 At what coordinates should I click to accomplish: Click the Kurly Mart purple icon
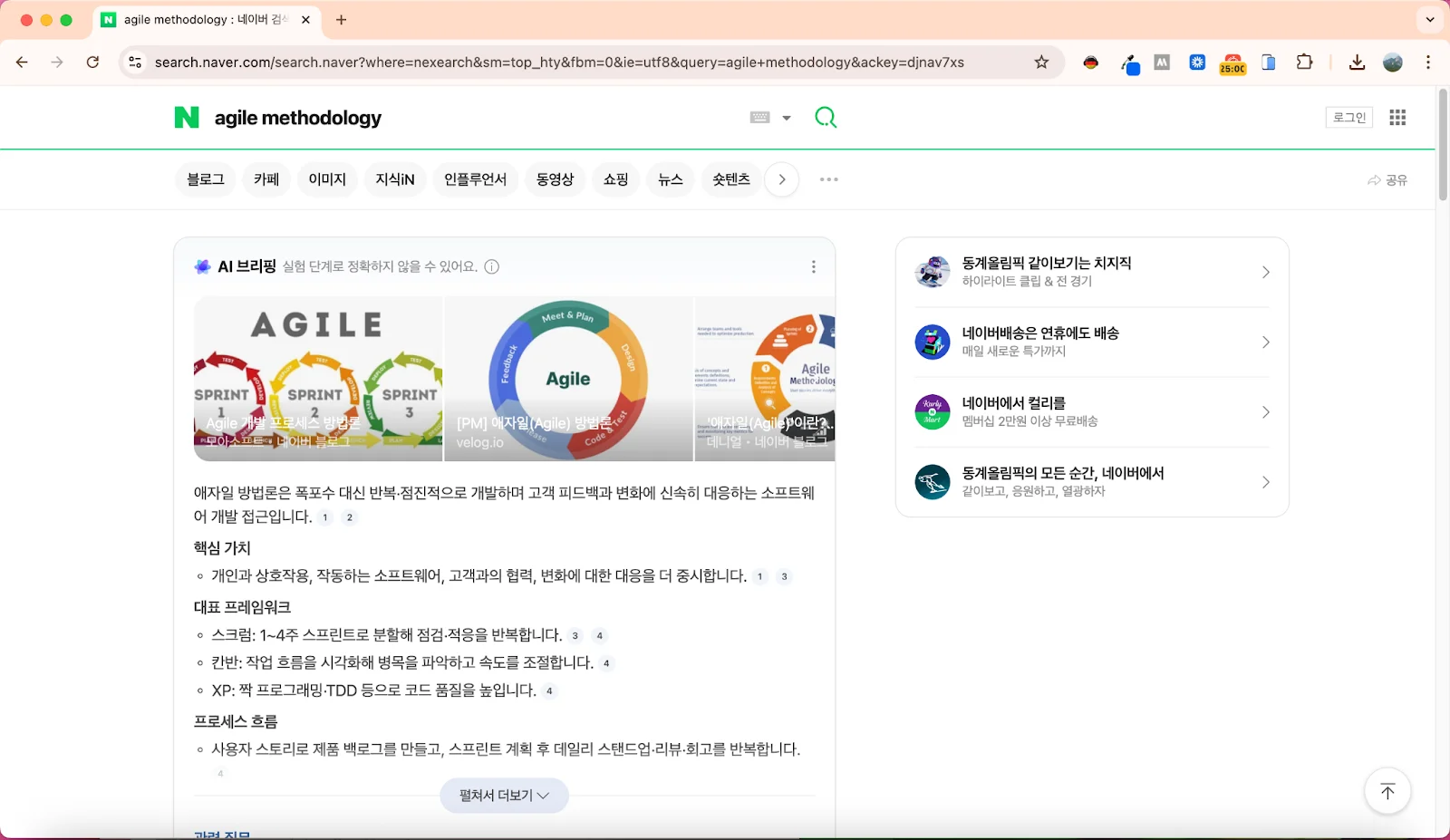pos(933,411)
